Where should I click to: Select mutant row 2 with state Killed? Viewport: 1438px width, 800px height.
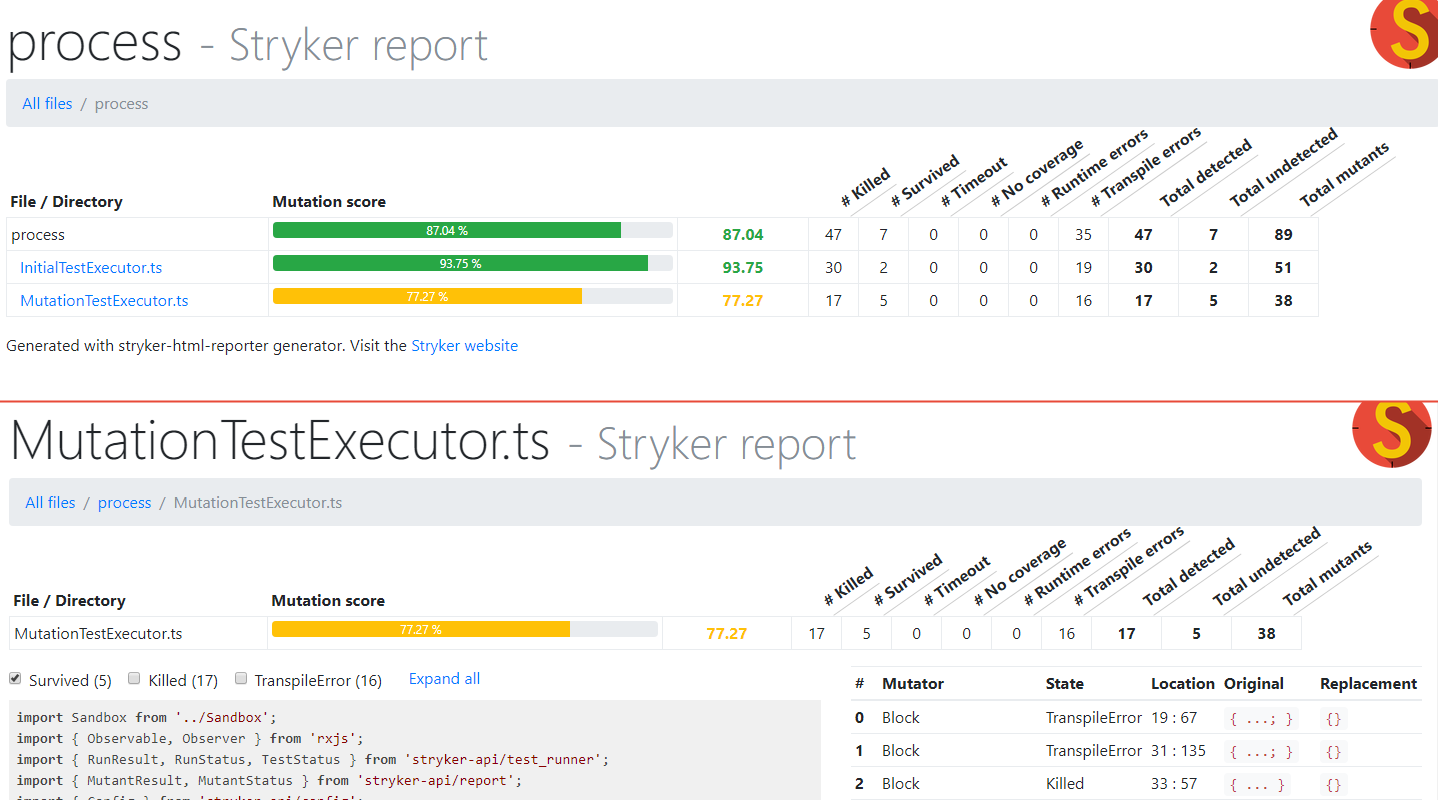pyautogui.click(x=1135, y=783)
